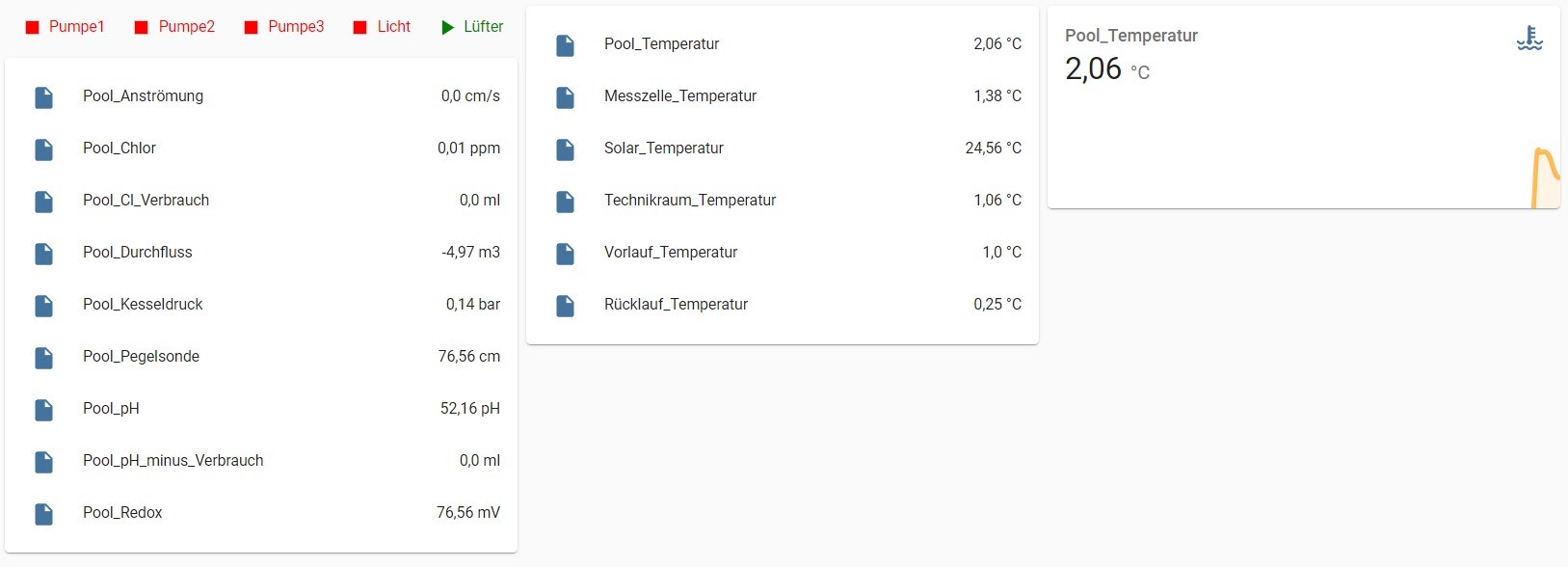
Task: Click the large 2,06 °C sensor reading
Action: (1107, 69)
